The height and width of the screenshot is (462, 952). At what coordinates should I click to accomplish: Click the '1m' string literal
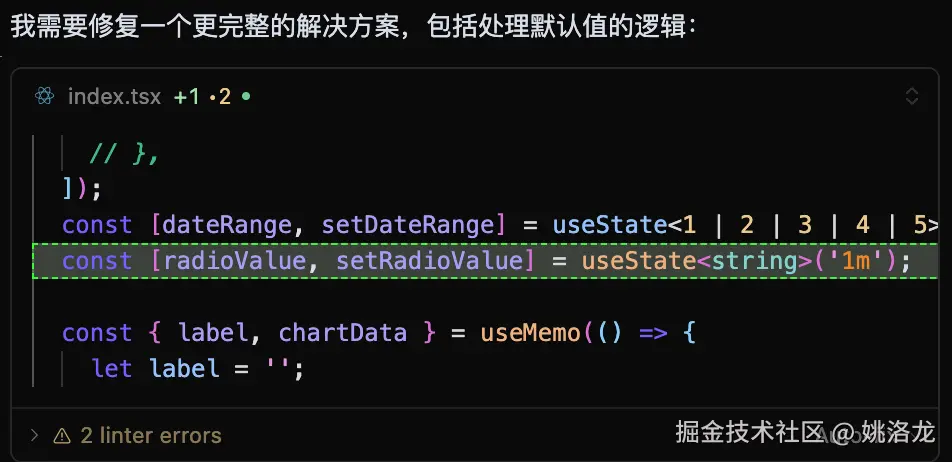coord(854,261)
